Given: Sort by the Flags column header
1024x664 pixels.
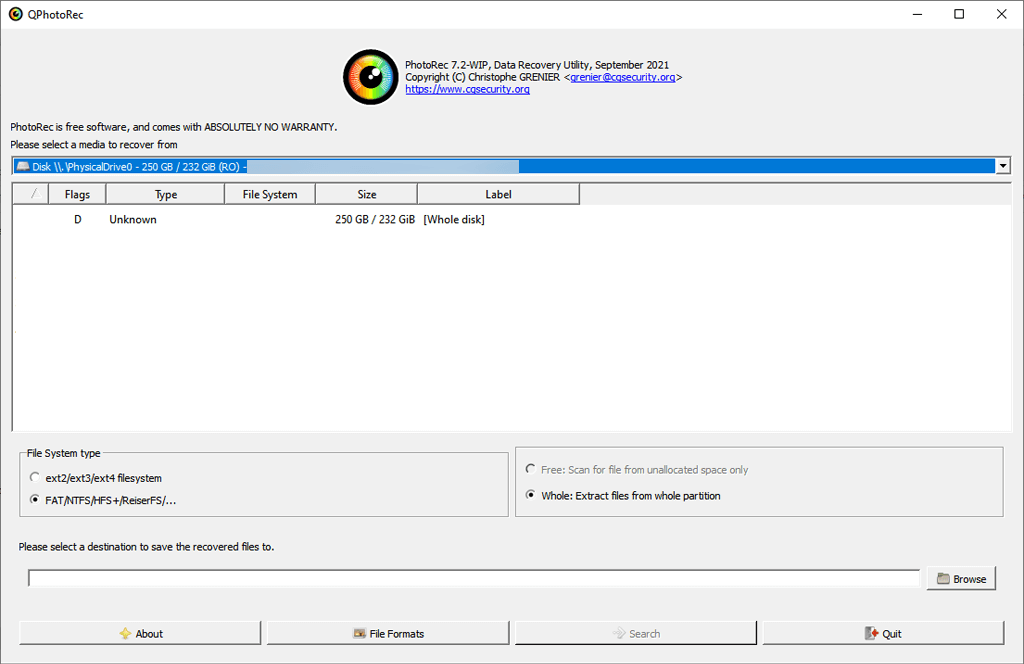Looking at the screenshot, I should (x=77, y=194).
